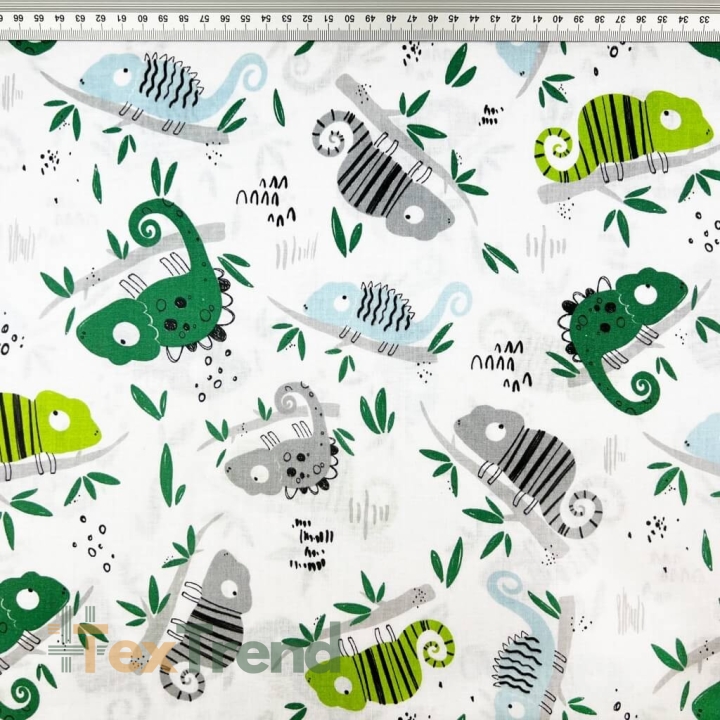Viewport: 720px width, 720px height.
Task: Click the 50 mark on the ruler
Action: (x=348, y=19)
